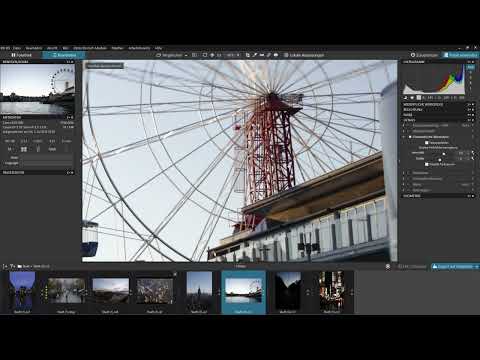This screenshot has height=360, width=480.
Task: Click the grid icon in metadata panel
Action: [24, 149]
